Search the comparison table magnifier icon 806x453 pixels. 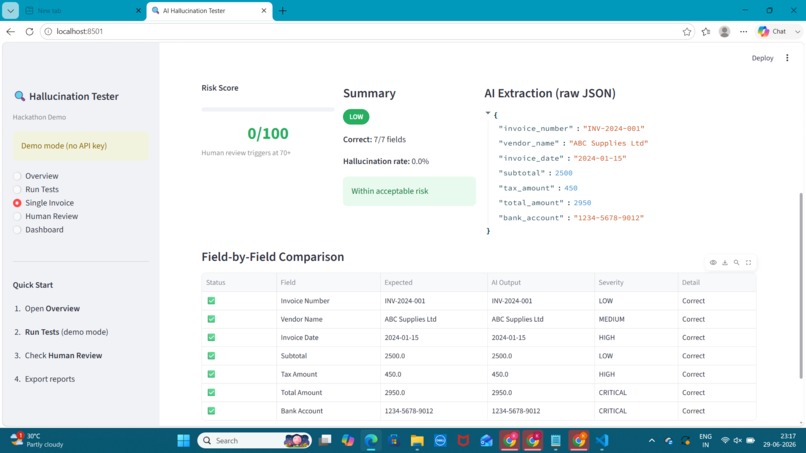click(x=737, y=263)
